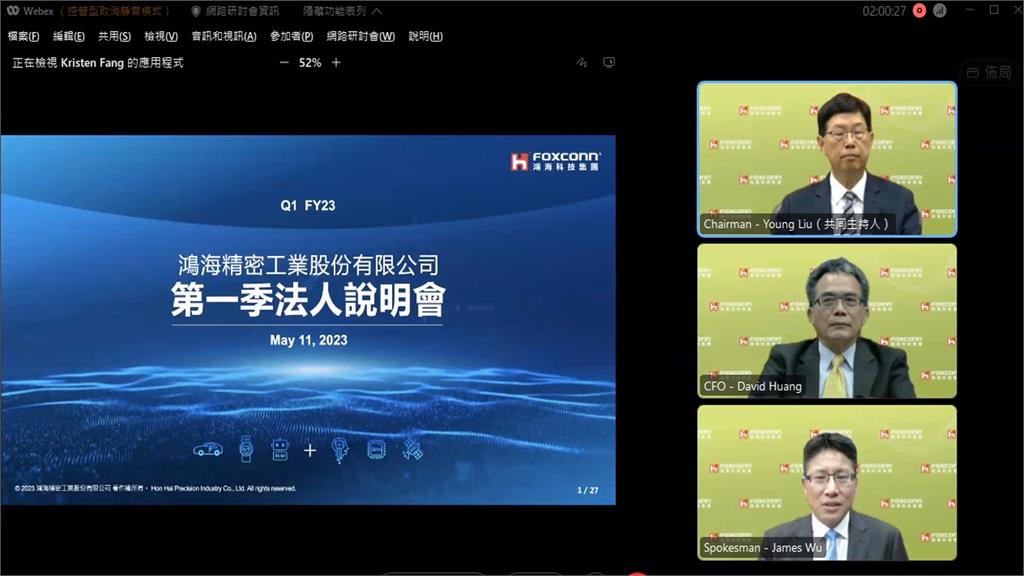Open the 音訊和視訊(A) menu
The image size is (1024, 576).
click(224, 37)
